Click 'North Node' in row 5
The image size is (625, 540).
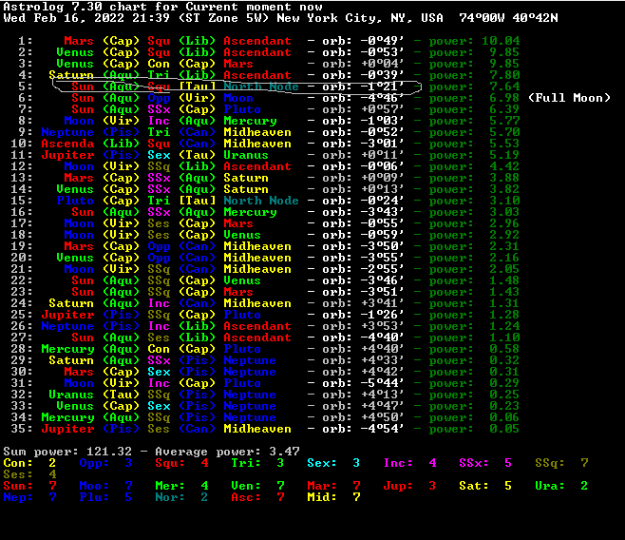click(261, 86)
